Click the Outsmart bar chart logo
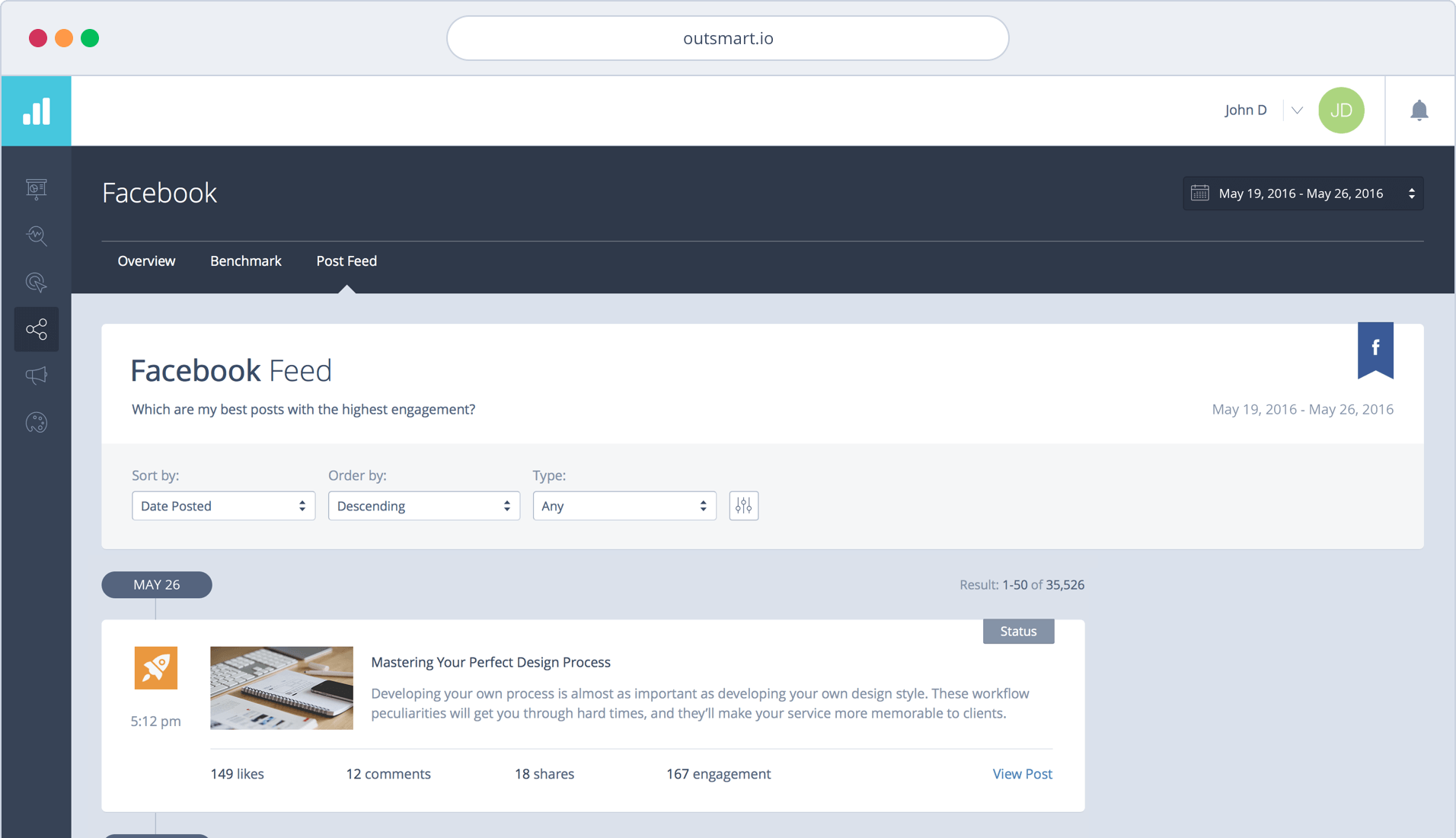 36,111
